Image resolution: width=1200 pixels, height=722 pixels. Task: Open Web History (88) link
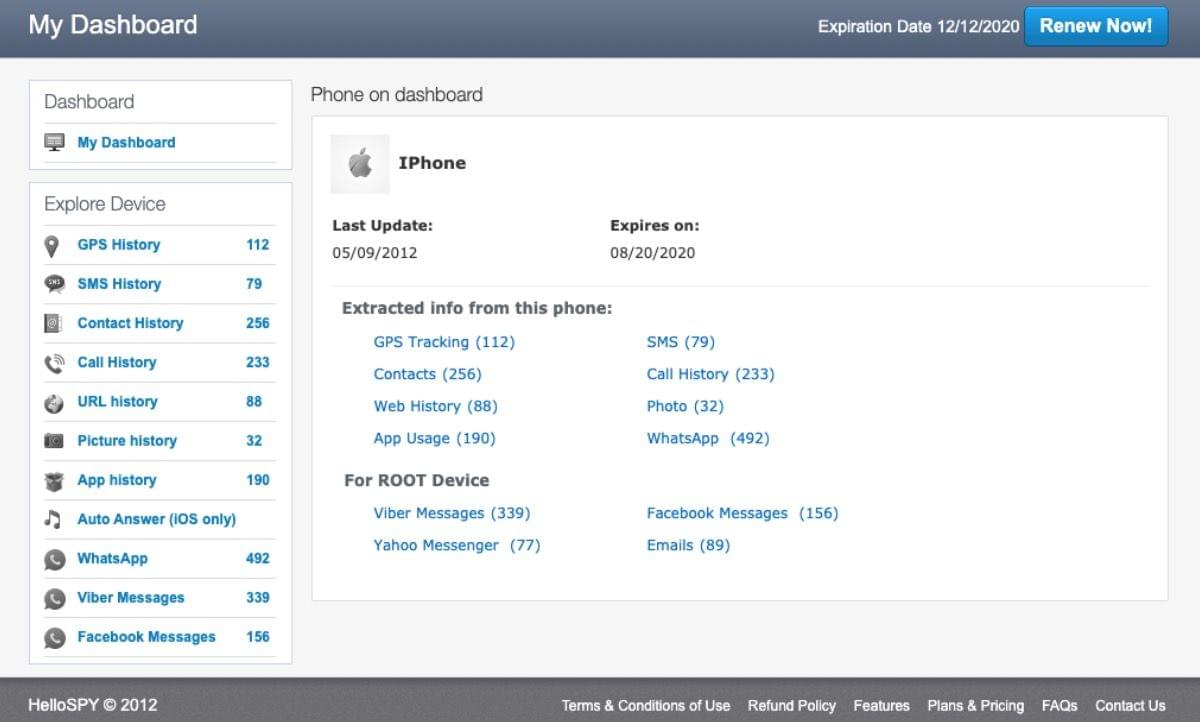click(435, 406)
